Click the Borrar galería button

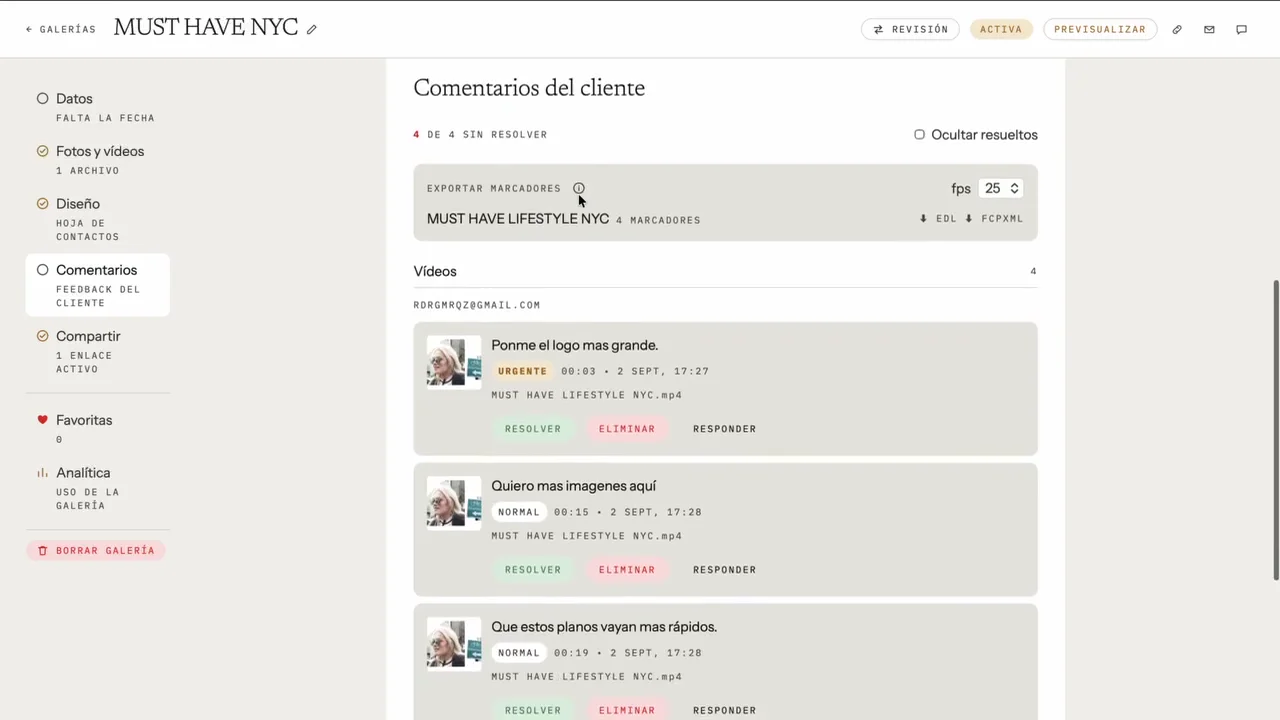(x=96, y=551)
